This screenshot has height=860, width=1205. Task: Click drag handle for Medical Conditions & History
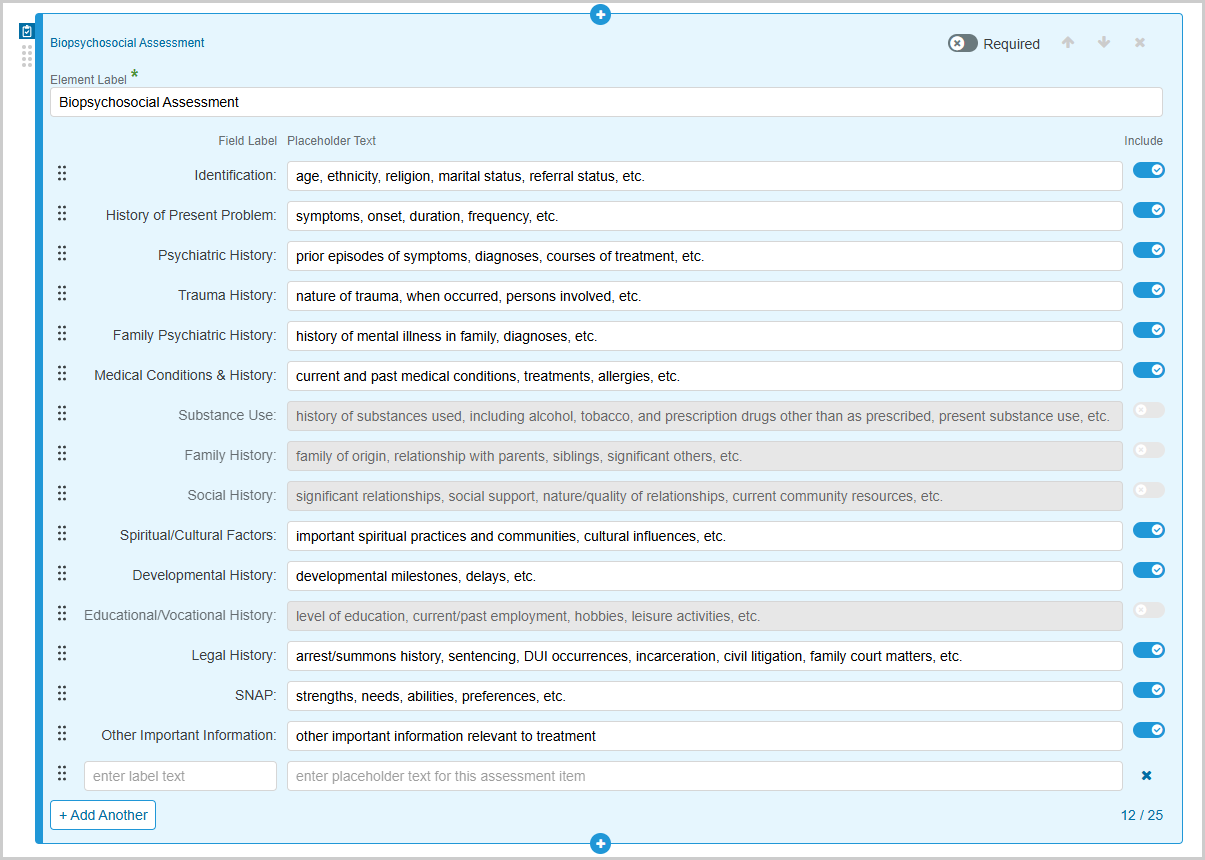[62, 373]
